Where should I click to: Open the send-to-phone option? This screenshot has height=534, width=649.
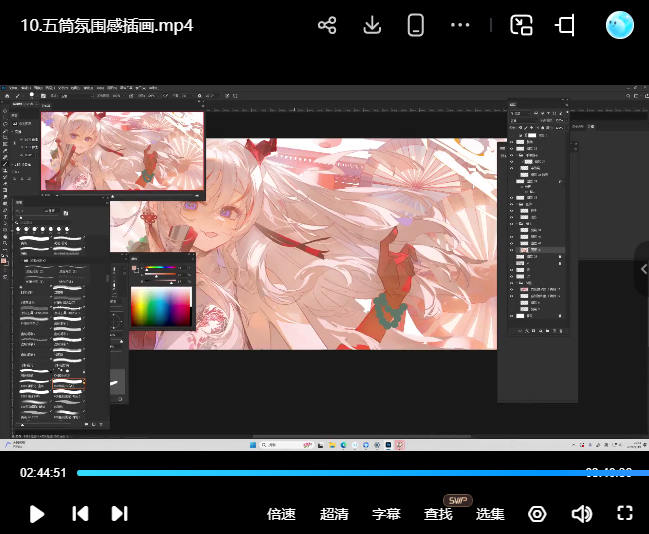point(416,25)
